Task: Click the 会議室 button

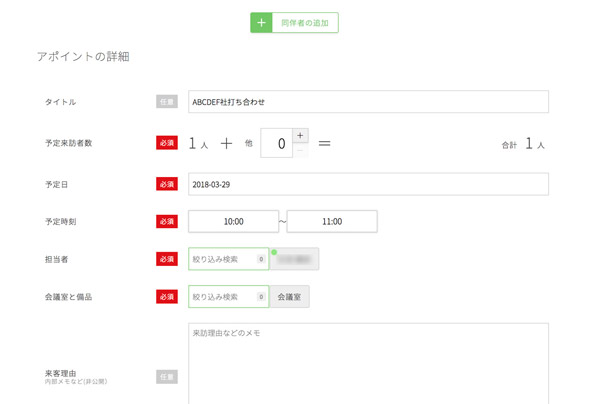Action: point(290,297)
